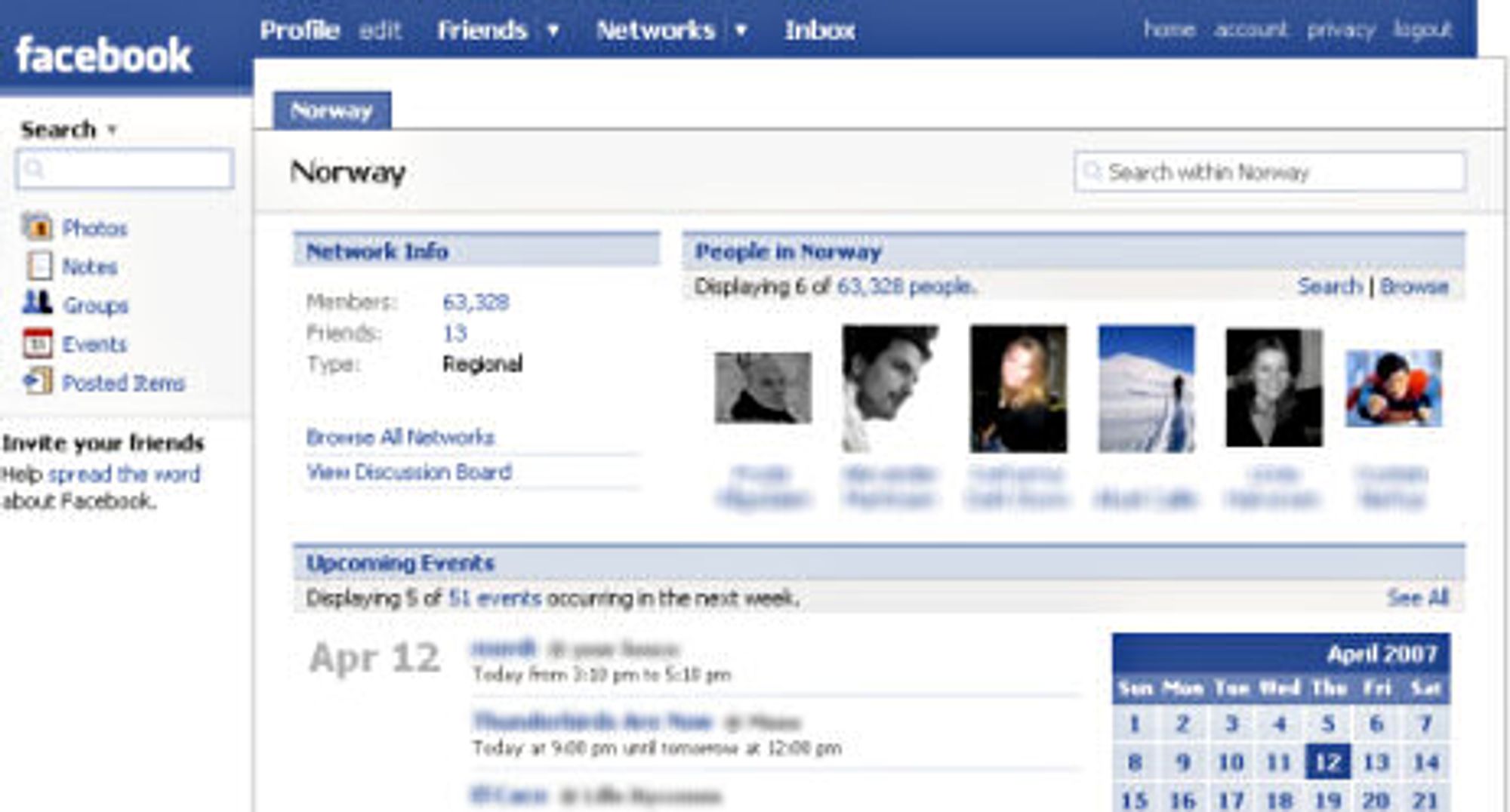The image size is (1510, 812).
Task: Focus the left sidebar search field
Action: (125, 168)
